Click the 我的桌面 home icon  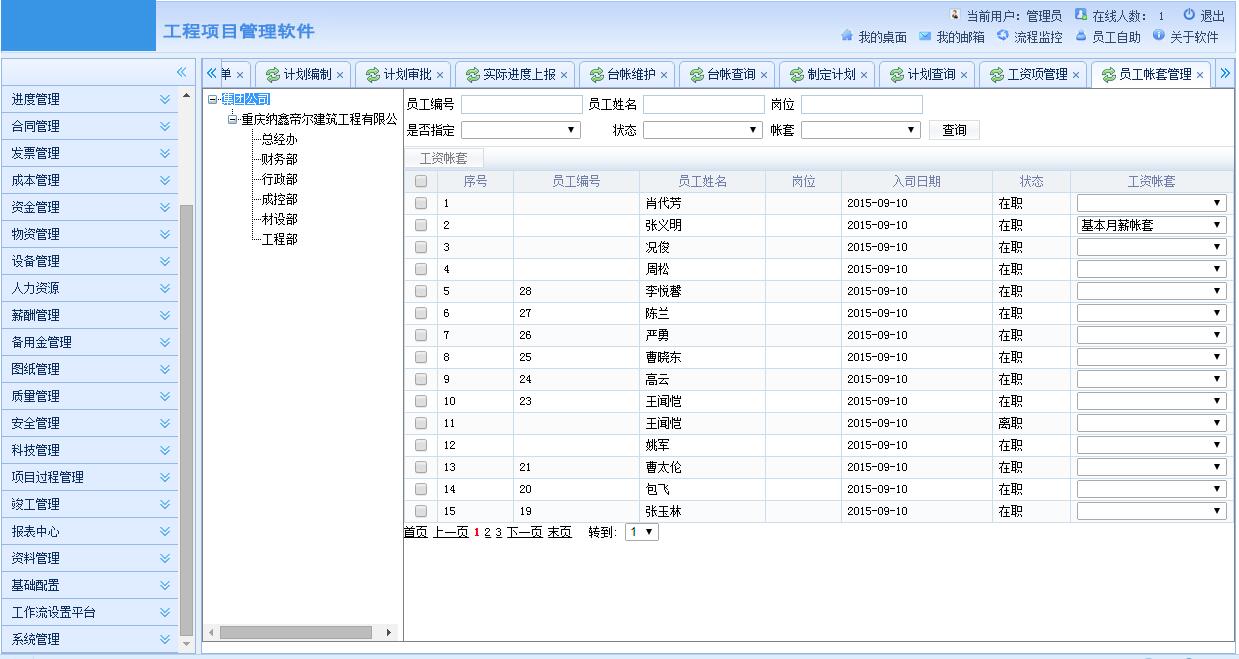(x=847, y=36)
